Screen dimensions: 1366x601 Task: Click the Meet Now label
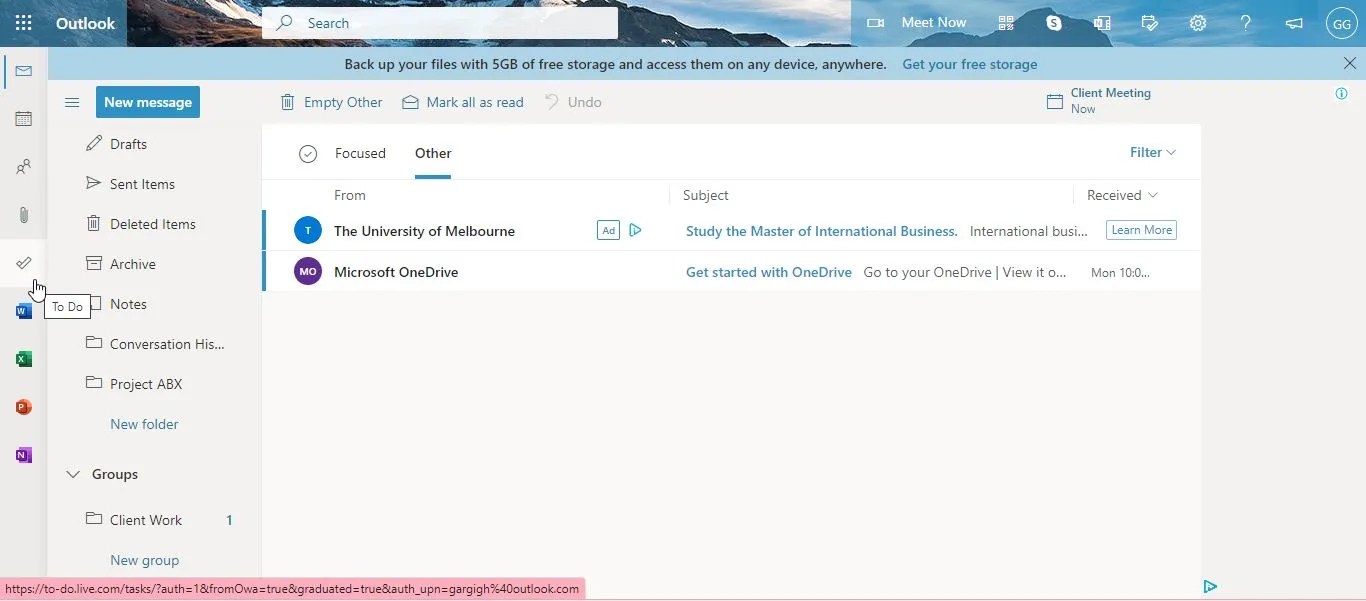pos(934,22)
